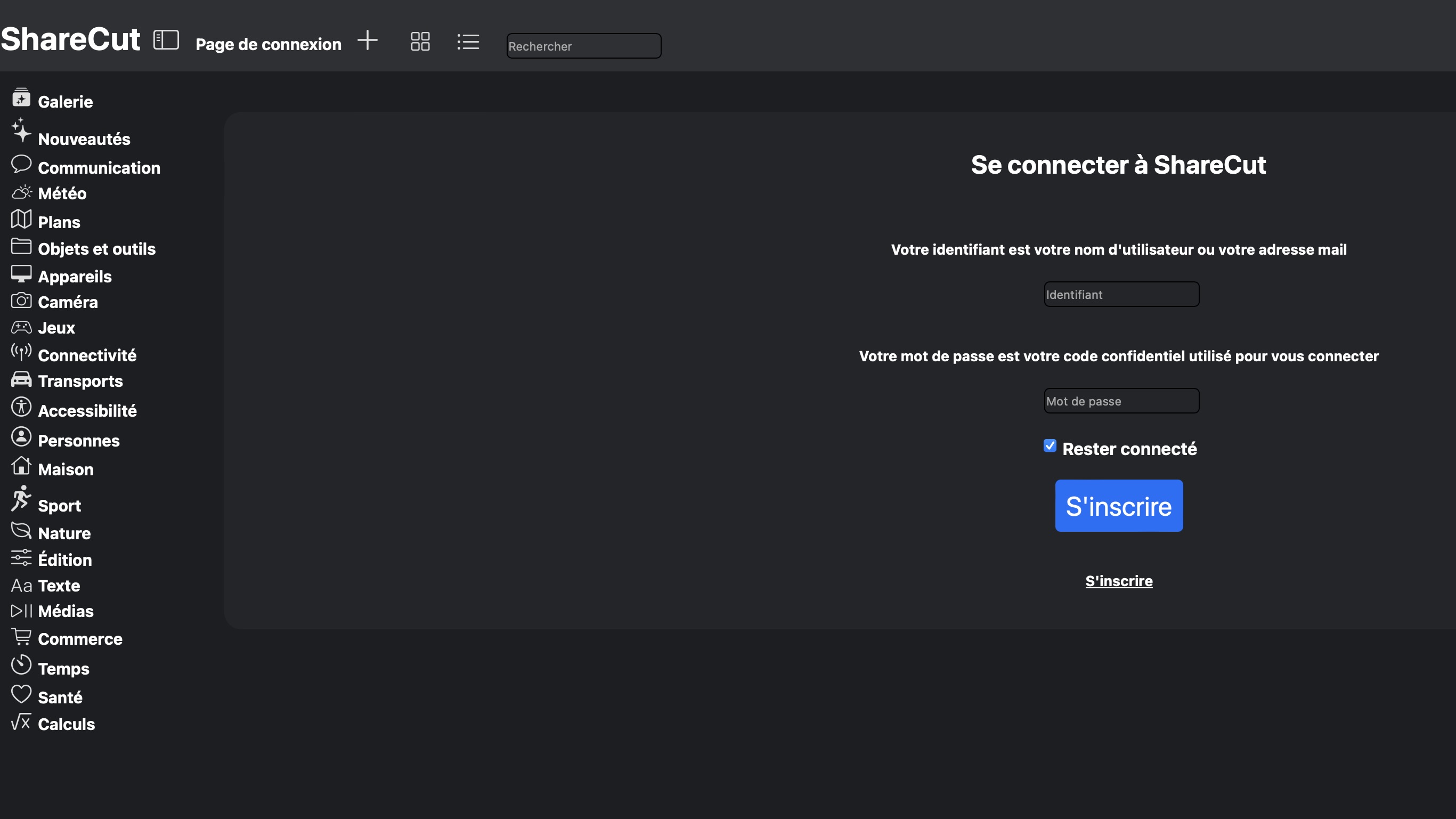Screen dimensions: 1456x819
Task: Open the Accessibilité category label
Action: (x=87, y=411)
